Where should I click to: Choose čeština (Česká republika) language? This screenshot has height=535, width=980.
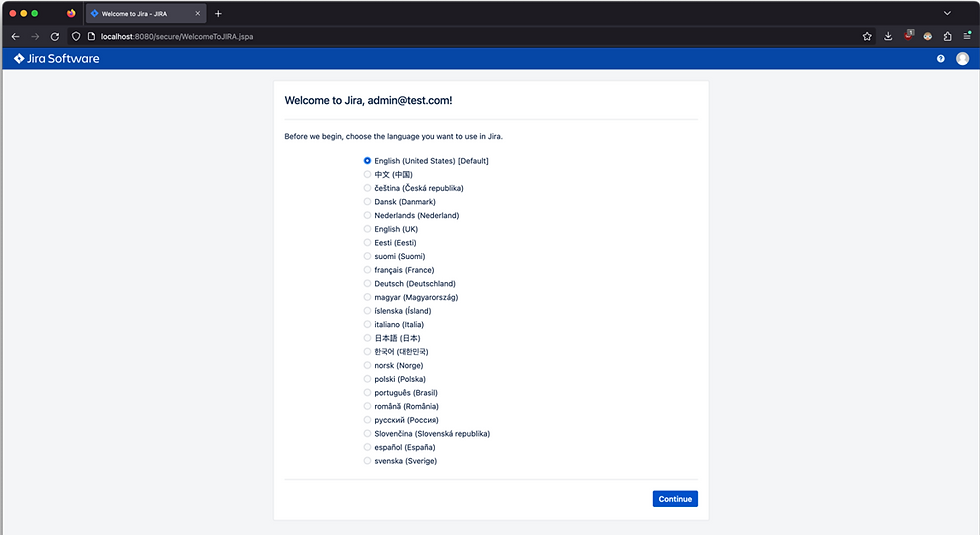point(368,188)
